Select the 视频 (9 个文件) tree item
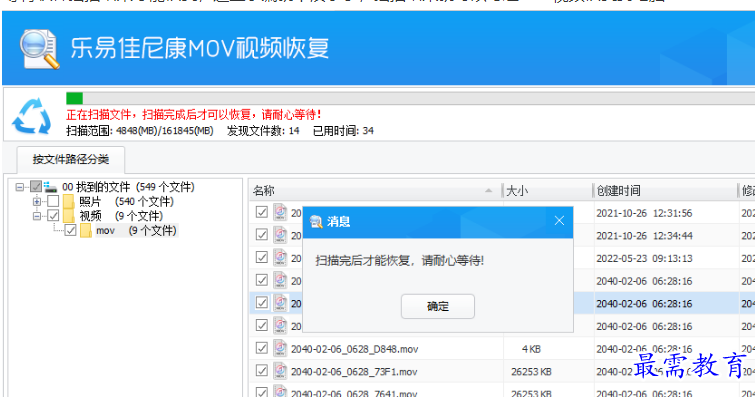The height and width of the screenshot is (397, 755). [x=121, y=216]
